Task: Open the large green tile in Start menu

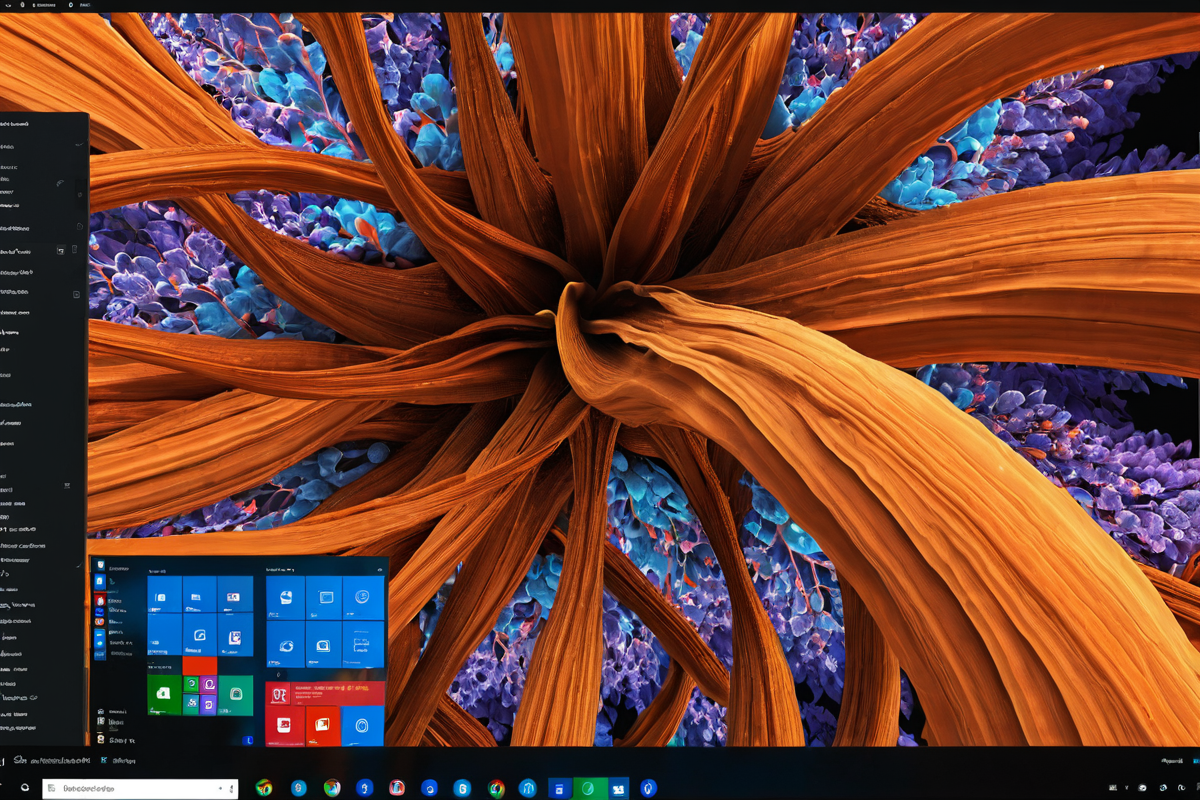Action: (164, 694)
